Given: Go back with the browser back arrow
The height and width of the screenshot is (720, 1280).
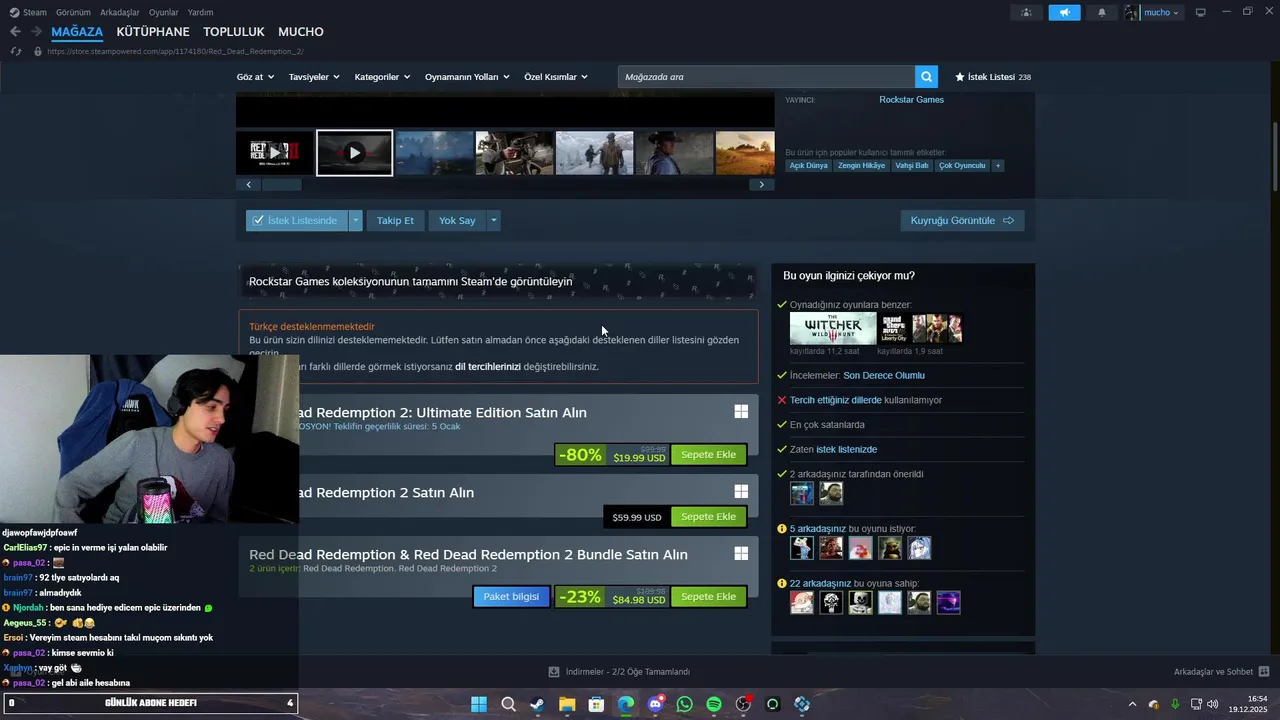Looking at the screenshot, I should coord(15,32).
